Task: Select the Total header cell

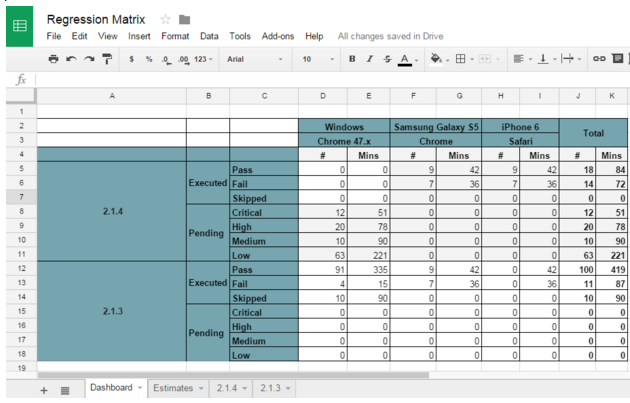Action: (593, 133)
